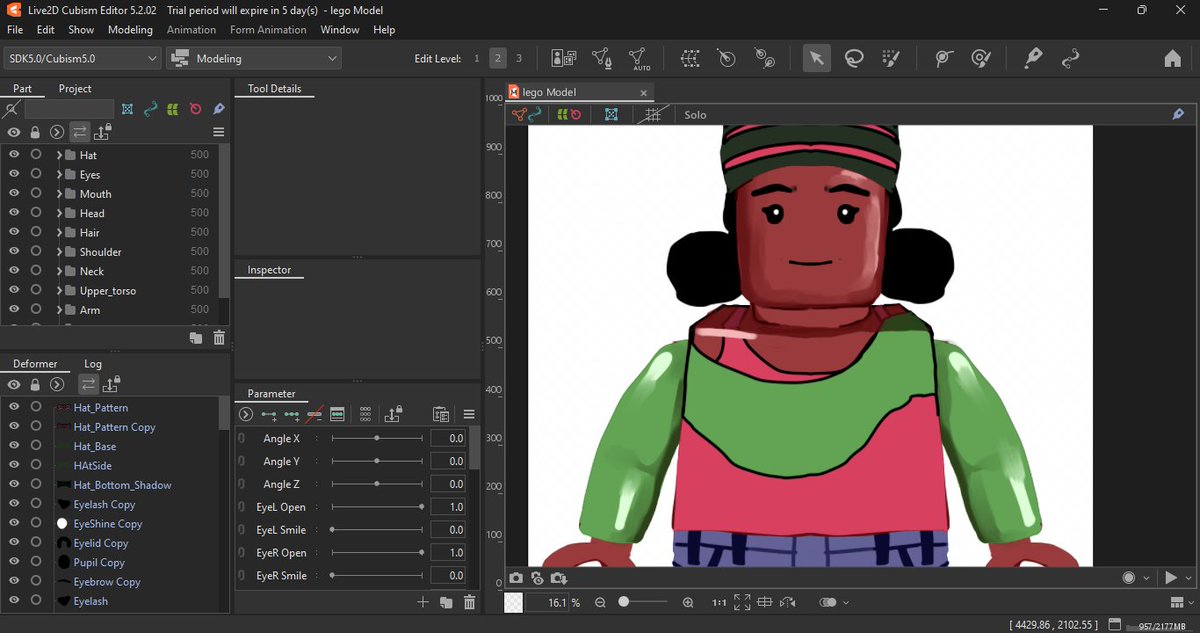1200x633 pixels.
Task: Fit canvas to window using expand icon
Action: coord(741,602)
